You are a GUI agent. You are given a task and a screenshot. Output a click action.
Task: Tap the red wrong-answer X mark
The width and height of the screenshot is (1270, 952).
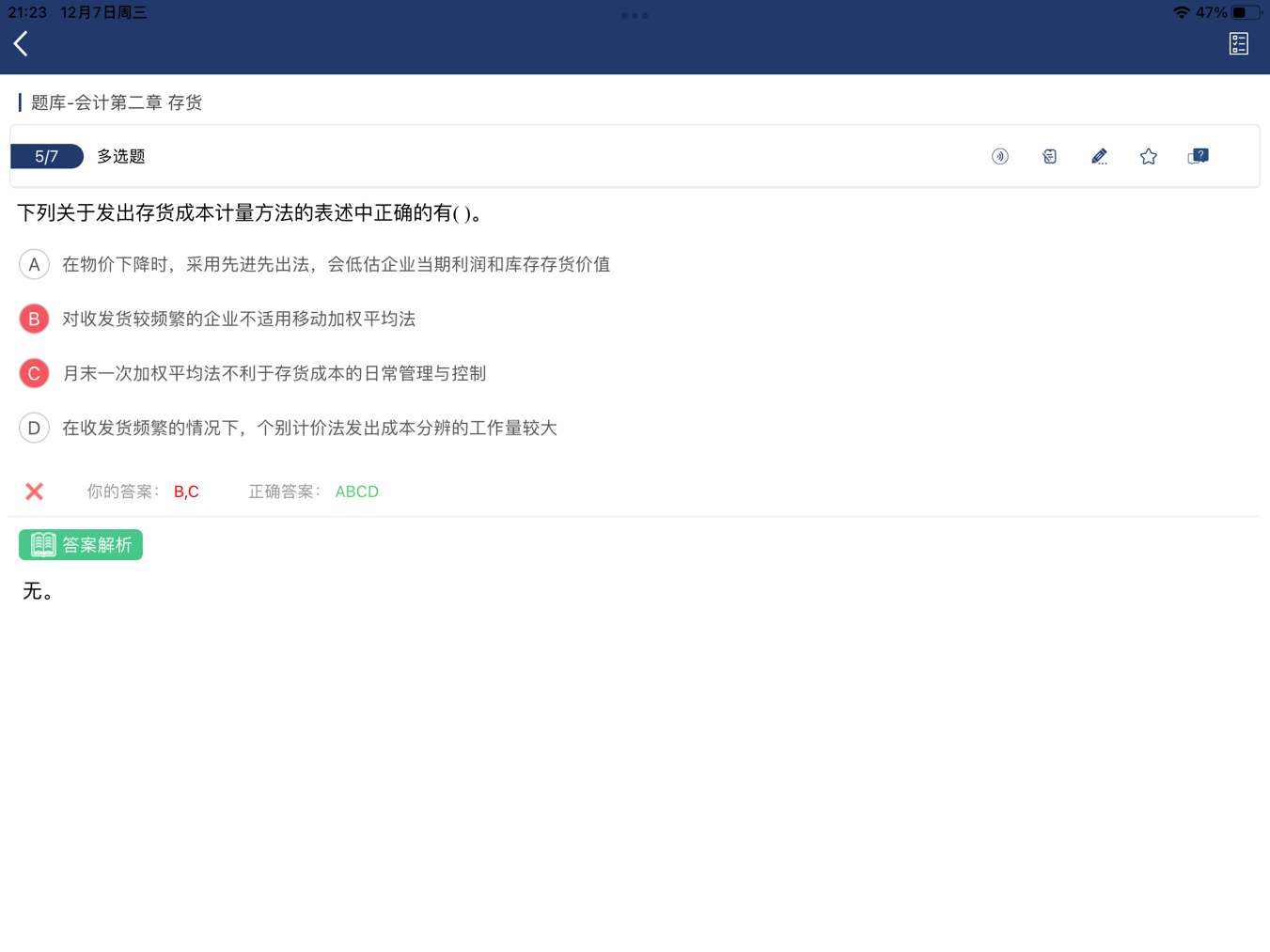35,492
